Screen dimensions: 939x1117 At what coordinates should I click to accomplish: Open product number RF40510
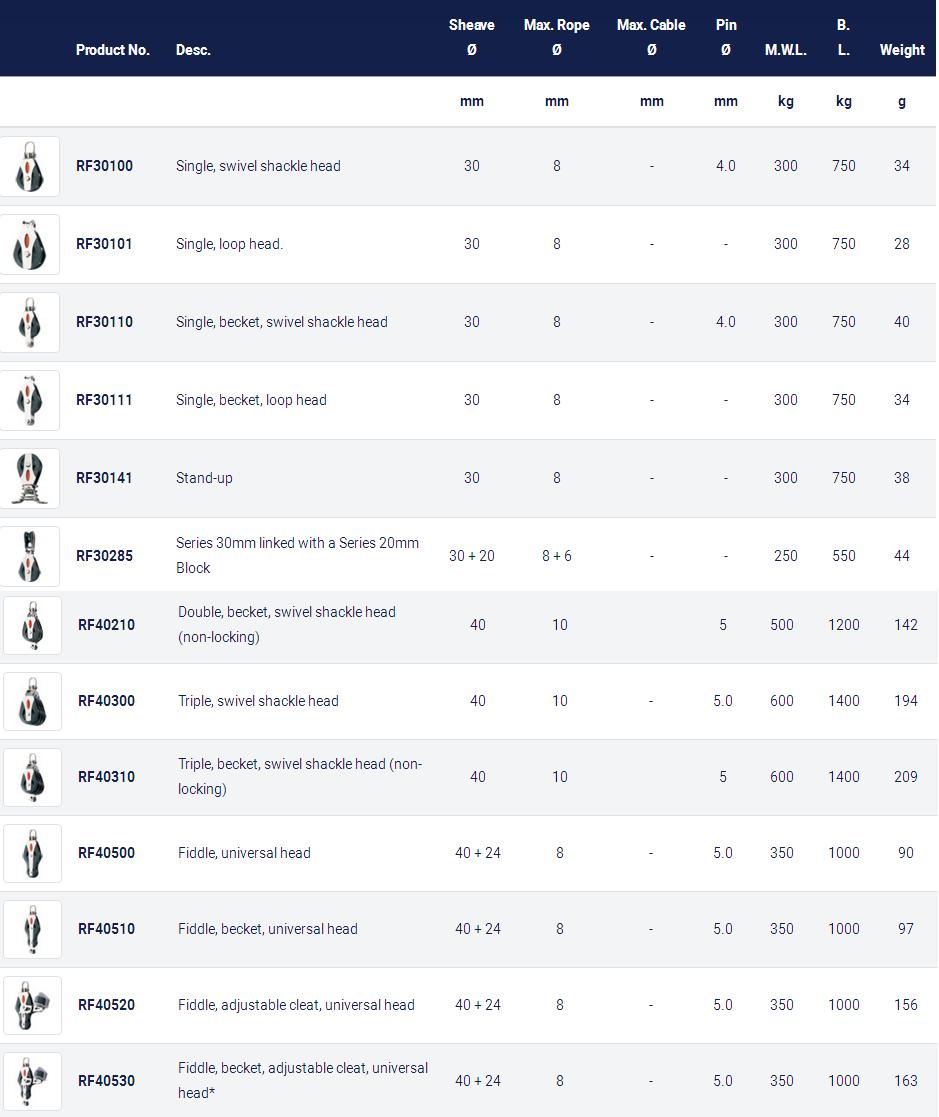coord(106,929)
